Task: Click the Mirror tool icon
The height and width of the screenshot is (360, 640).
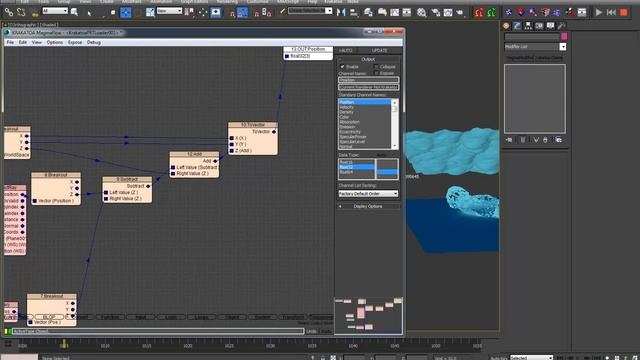Action: 341,12
